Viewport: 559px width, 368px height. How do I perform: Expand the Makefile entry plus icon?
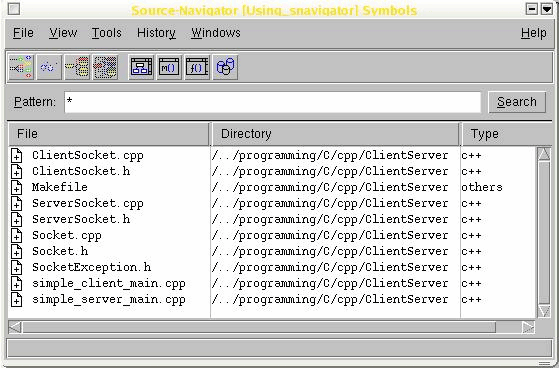(x=16, y=188)
